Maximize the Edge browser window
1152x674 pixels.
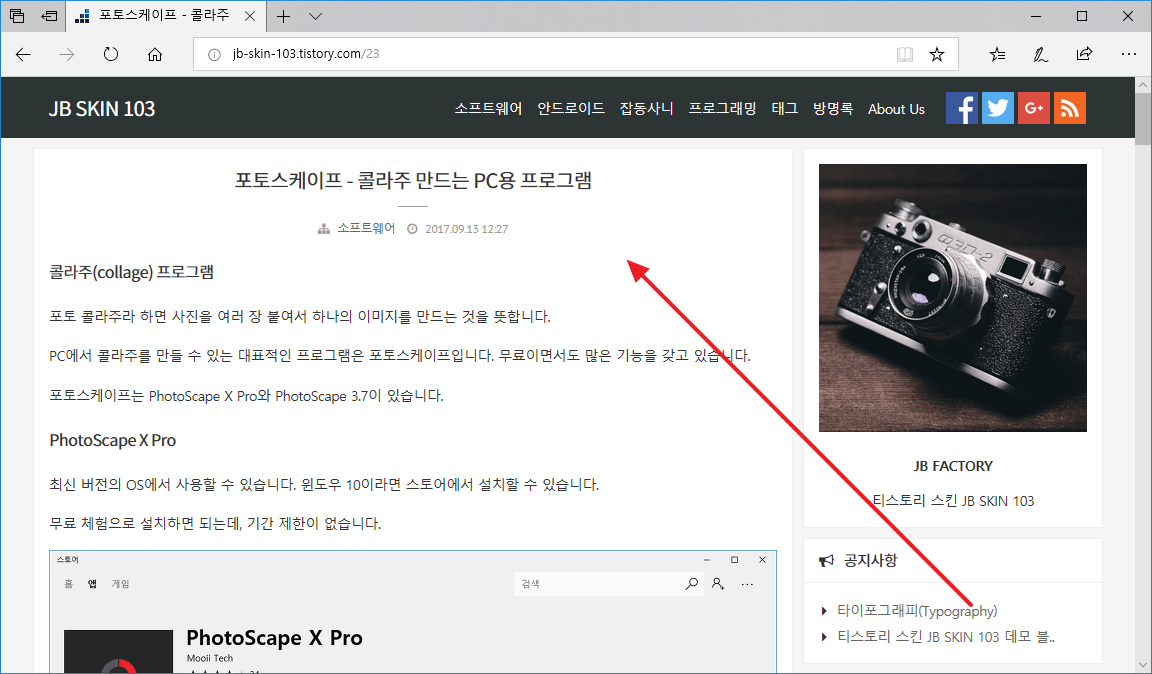click(1081, 16)
